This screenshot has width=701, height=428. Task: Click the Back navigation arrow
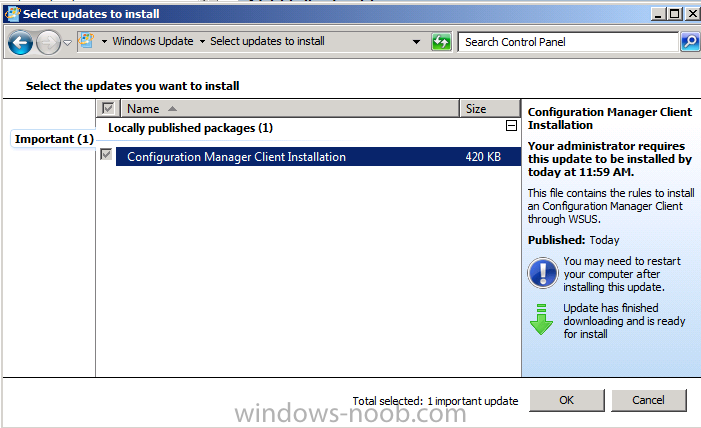click(20, 43)
